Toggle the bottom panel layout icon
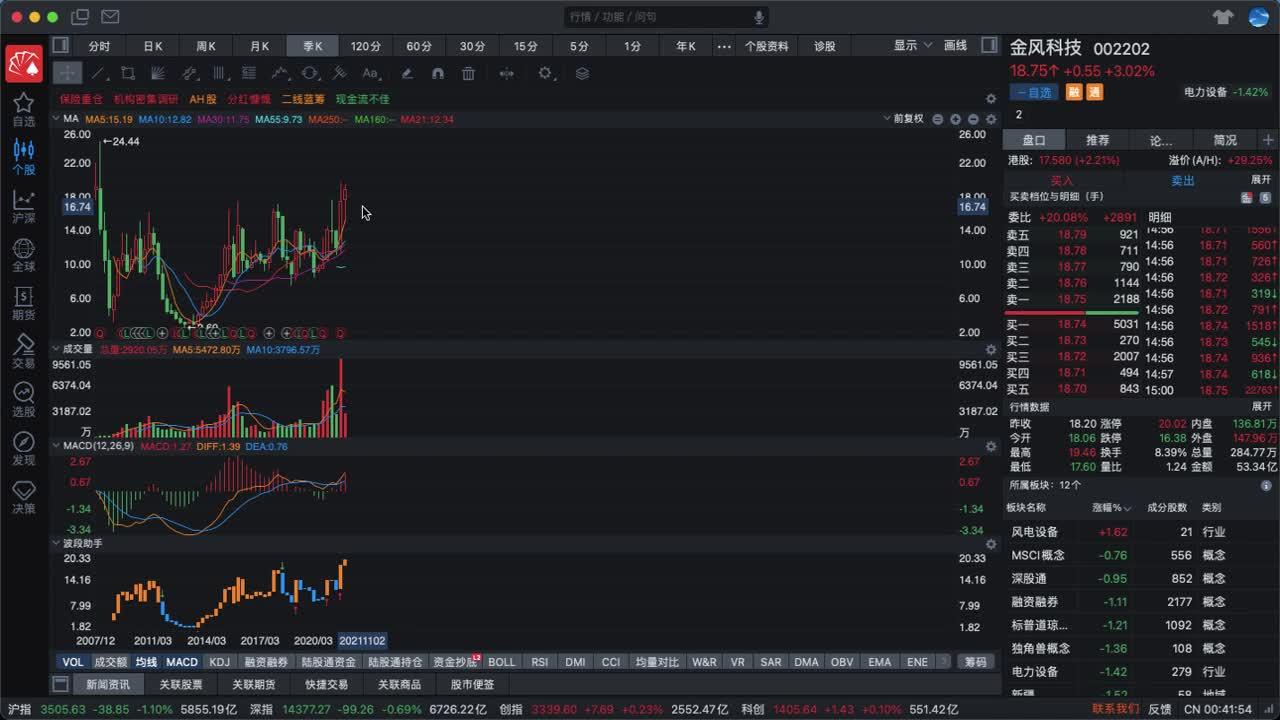This screenshot has height=720, width=1280. coord(60,685)
